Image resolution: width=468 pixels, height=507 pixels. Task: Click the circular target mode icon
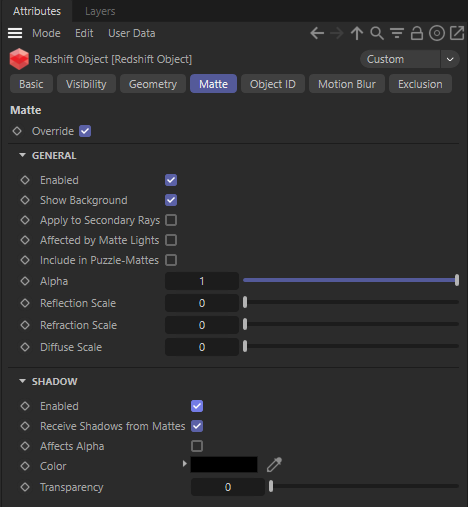tap(437, 33)
